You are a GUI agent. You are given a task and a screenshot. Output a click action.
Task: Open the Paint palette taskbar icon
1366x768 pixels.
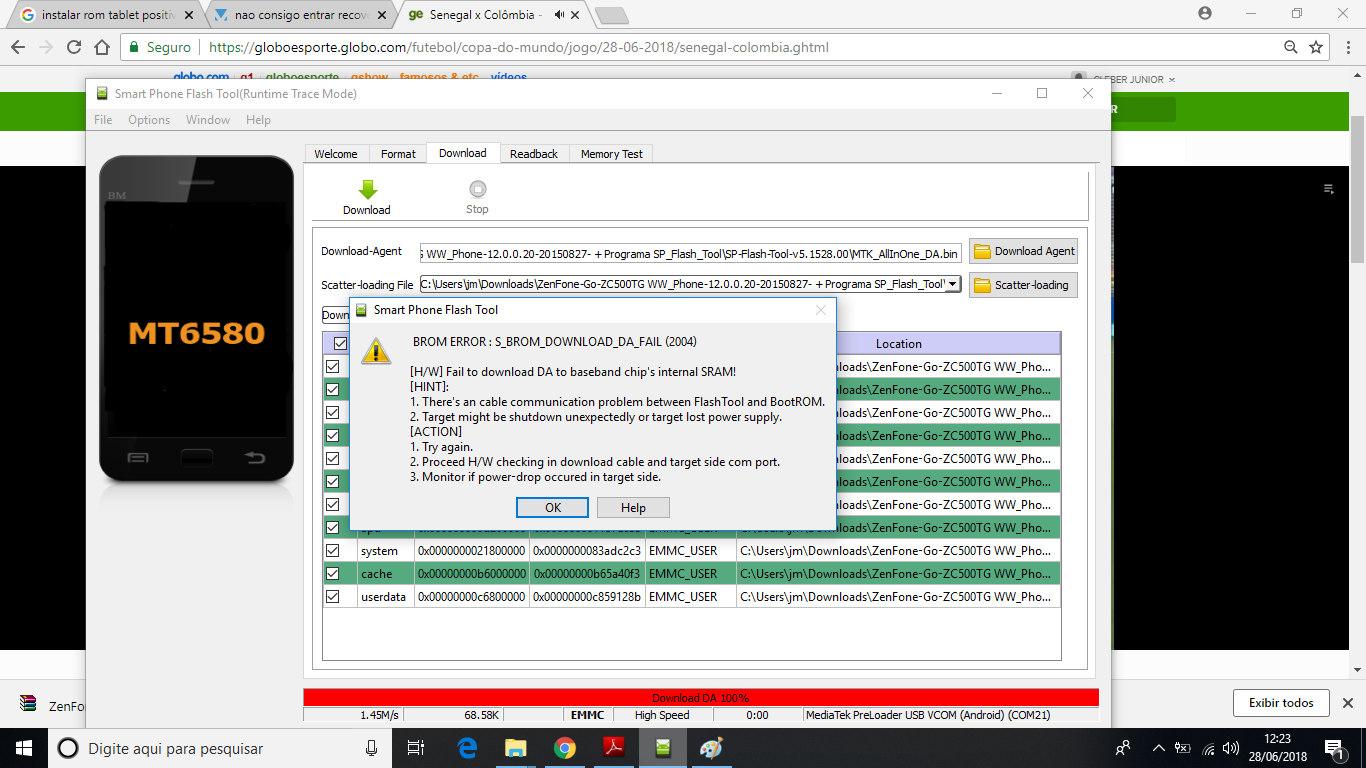tap(711, 748)
